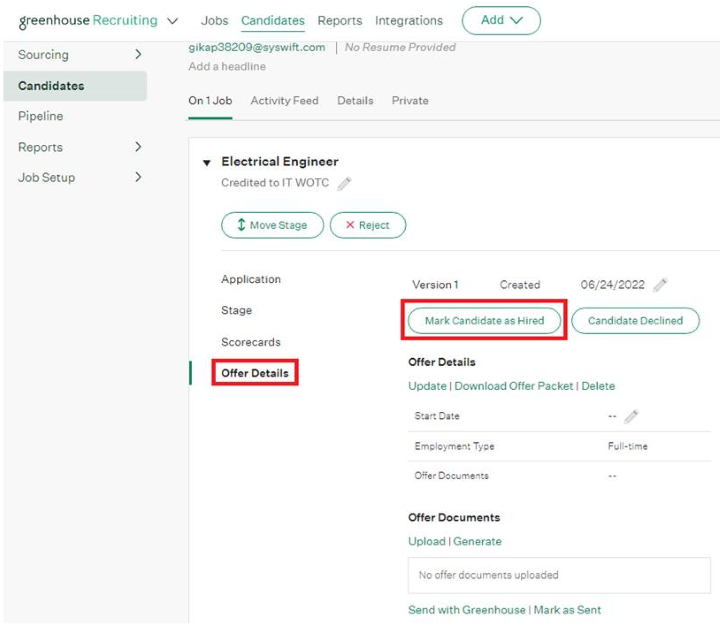Expand the Job Setup sidebar section
The width and height of the screenshot is (720, 634).
coord(138,177)
